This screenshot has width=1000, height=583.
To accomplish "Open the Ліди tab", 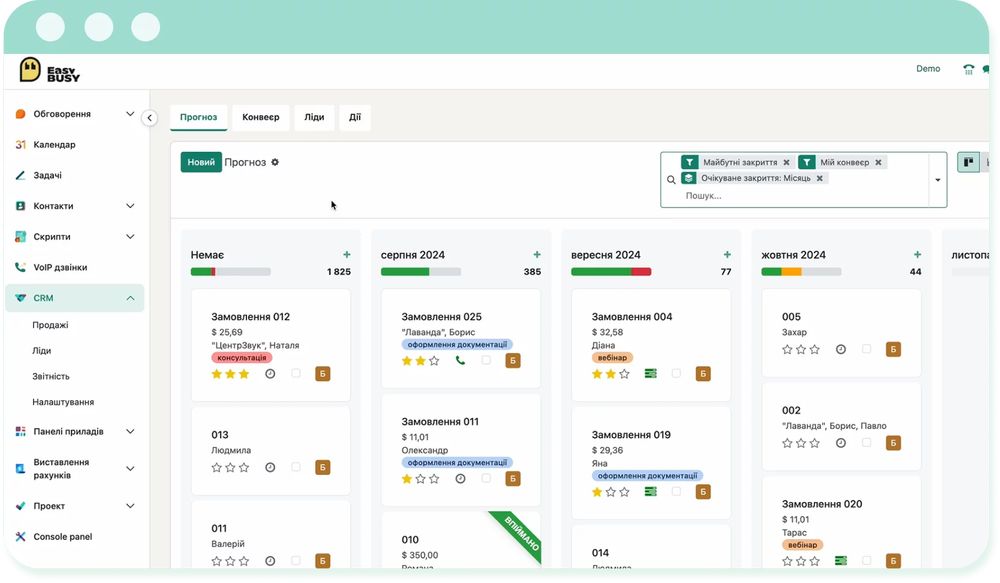I will [x=314, y=117].
